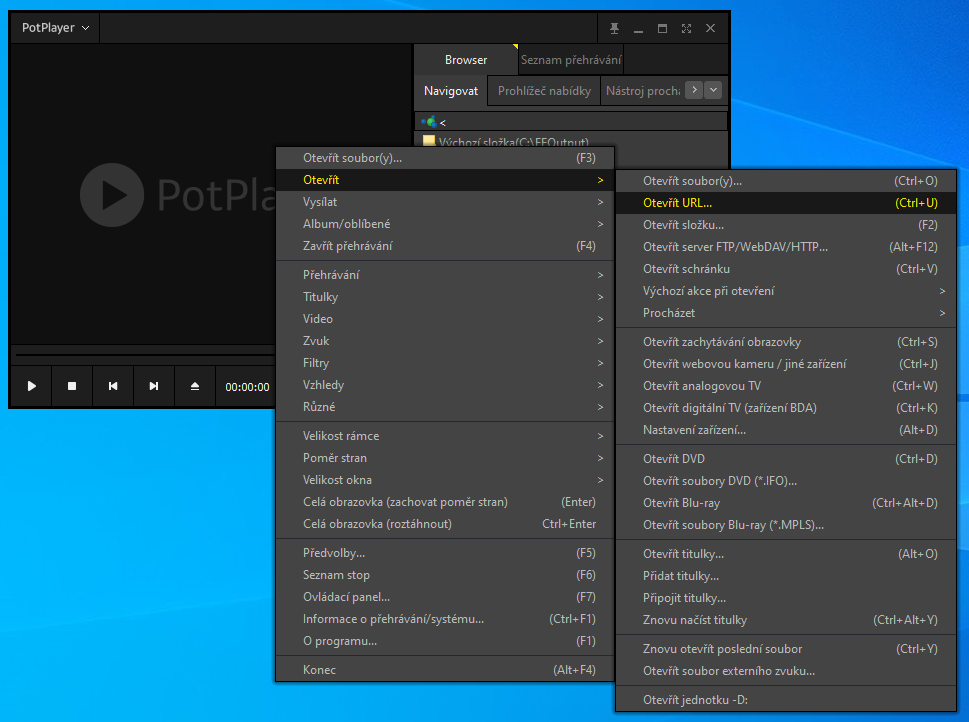Select Zavřít přehrávání
The height and width of the screenshot is (722, 969).
445,246
